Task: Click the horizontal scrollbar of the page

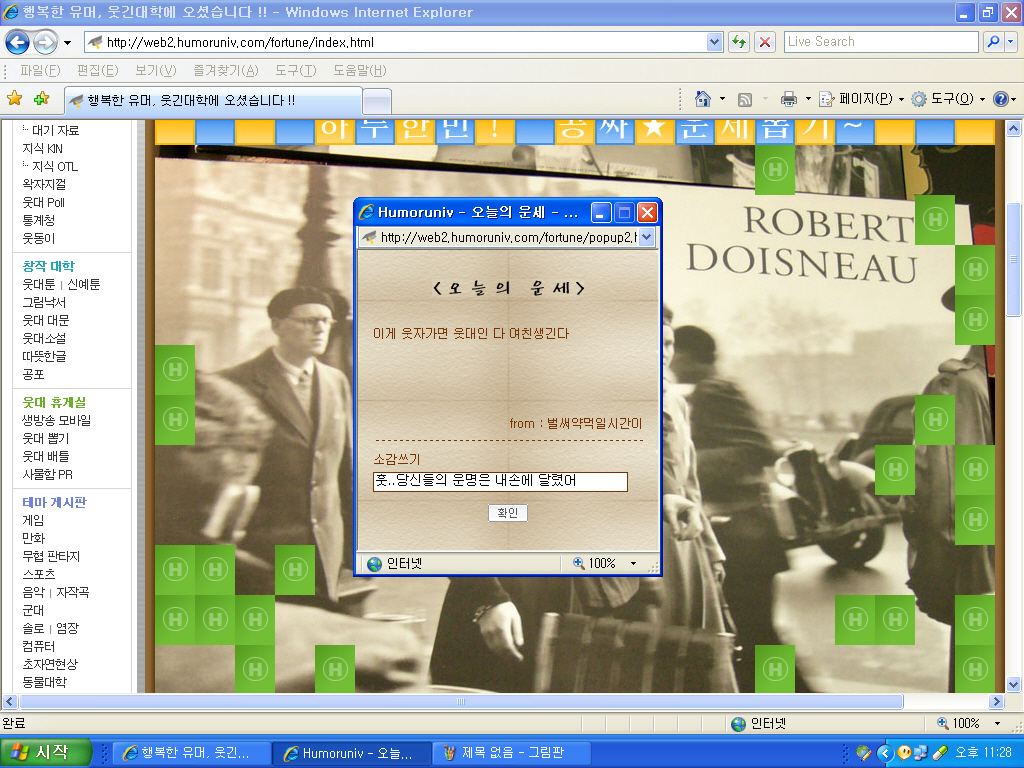Action: tap(461, 701)
